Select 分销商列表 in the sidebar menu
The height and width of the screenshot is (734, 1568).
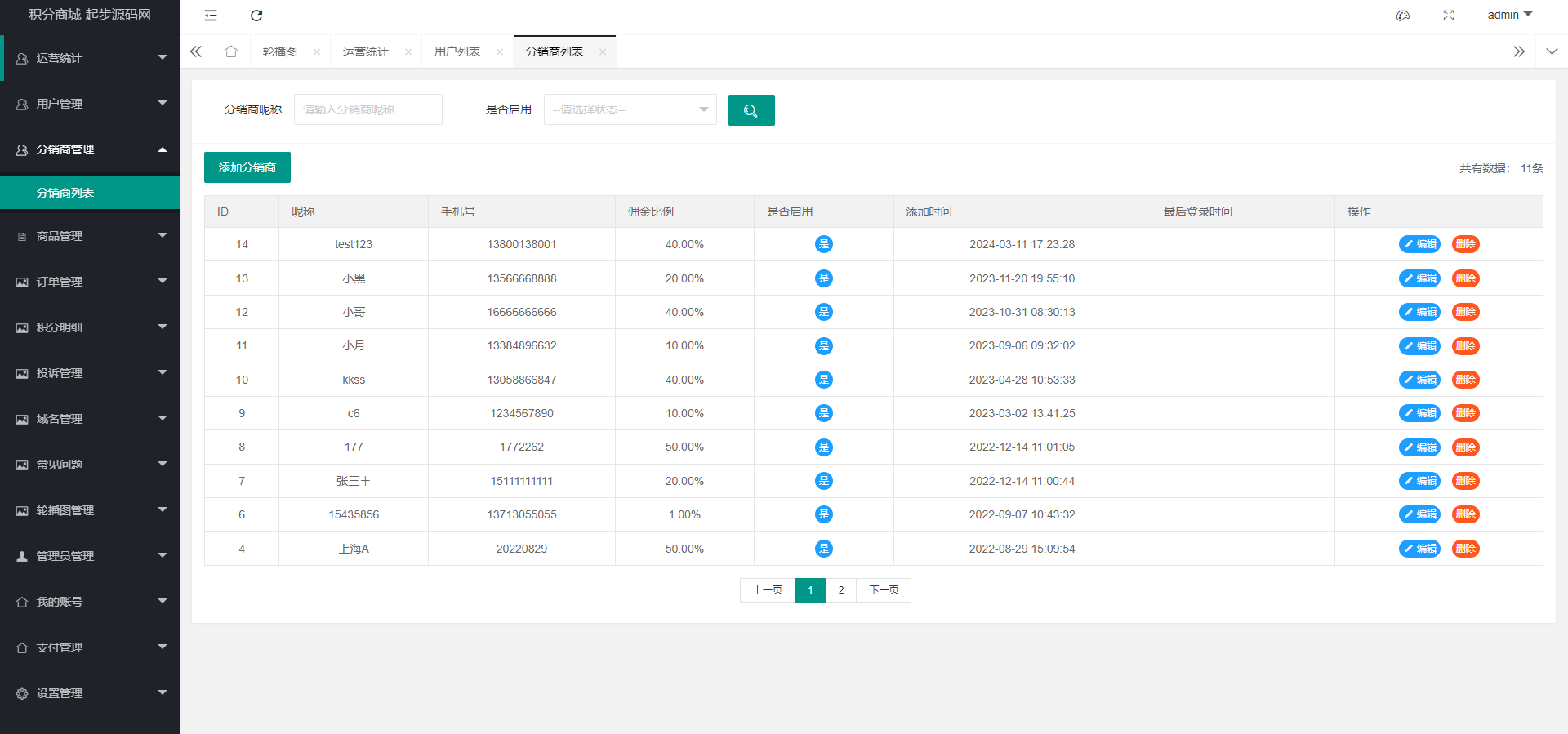[90, 193]
